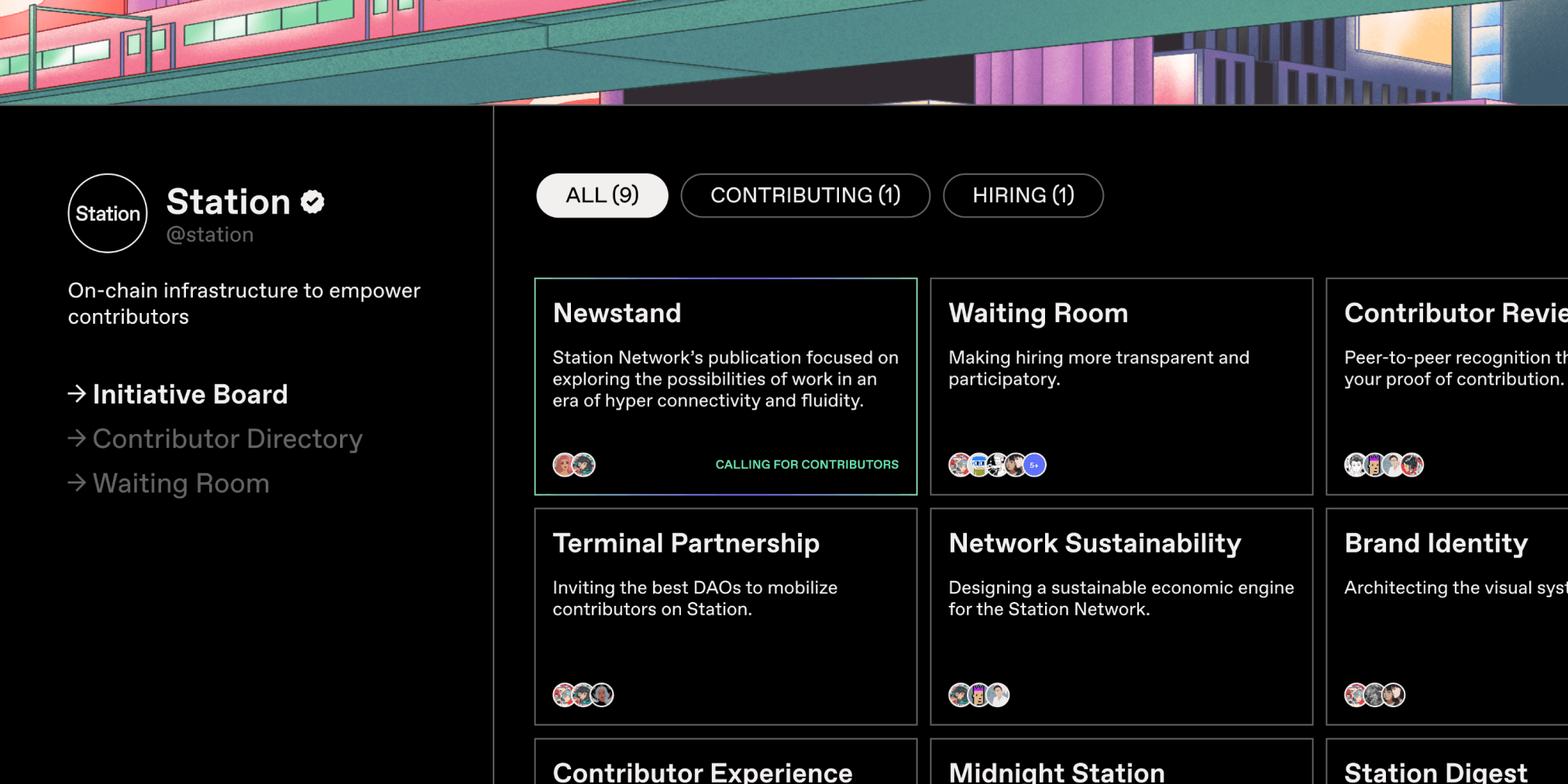Open the Midnight Station card
Viewport: 1568px width, 784px height.
point(1121,761)
